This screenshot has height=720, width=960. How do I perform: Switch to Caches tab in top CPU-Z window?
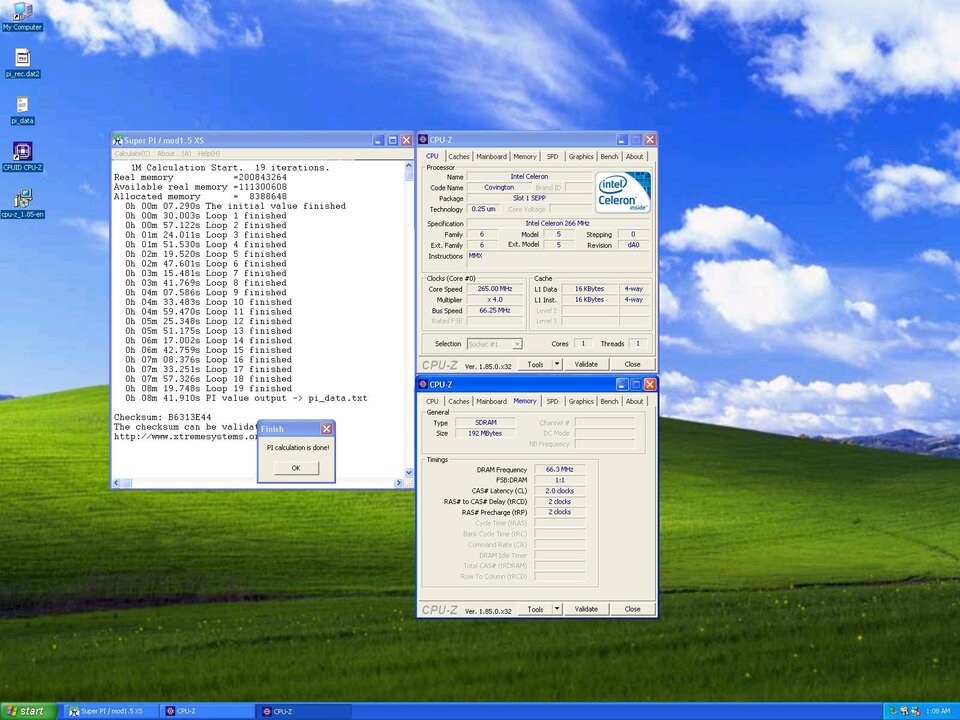click(459, 157)
